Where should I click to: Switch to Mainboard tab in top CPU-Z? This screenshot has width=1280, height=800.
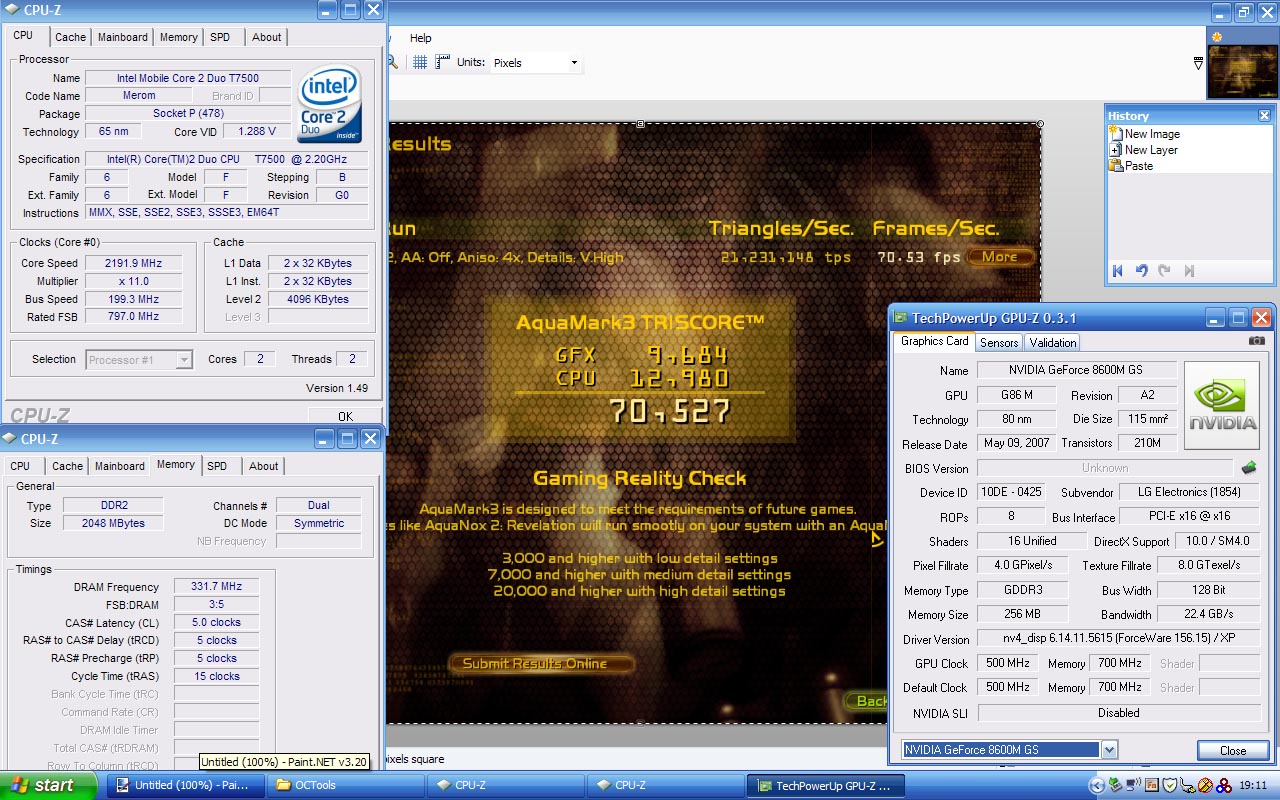(123, 37)
